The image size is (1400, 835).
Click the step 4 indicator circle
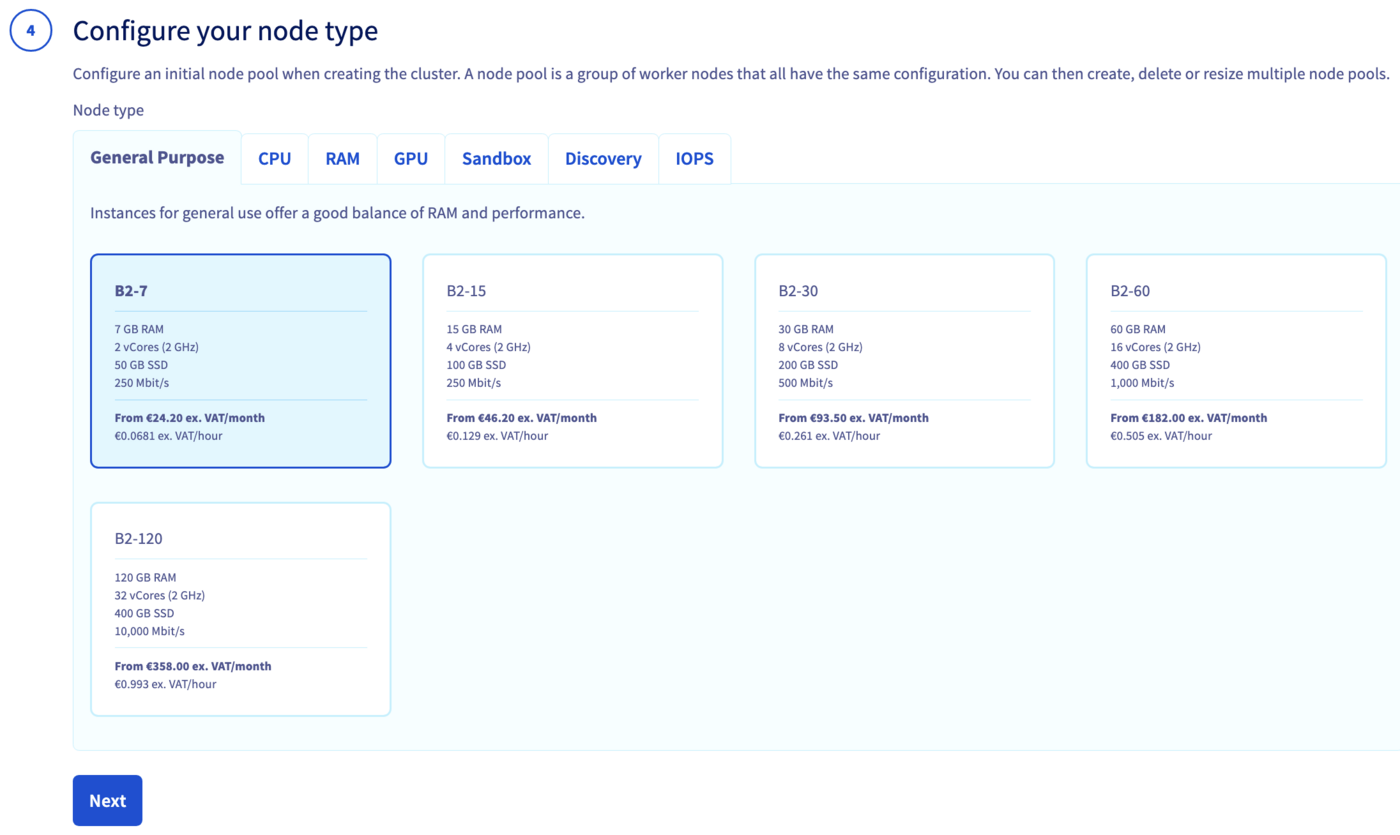tap(30, 30)
